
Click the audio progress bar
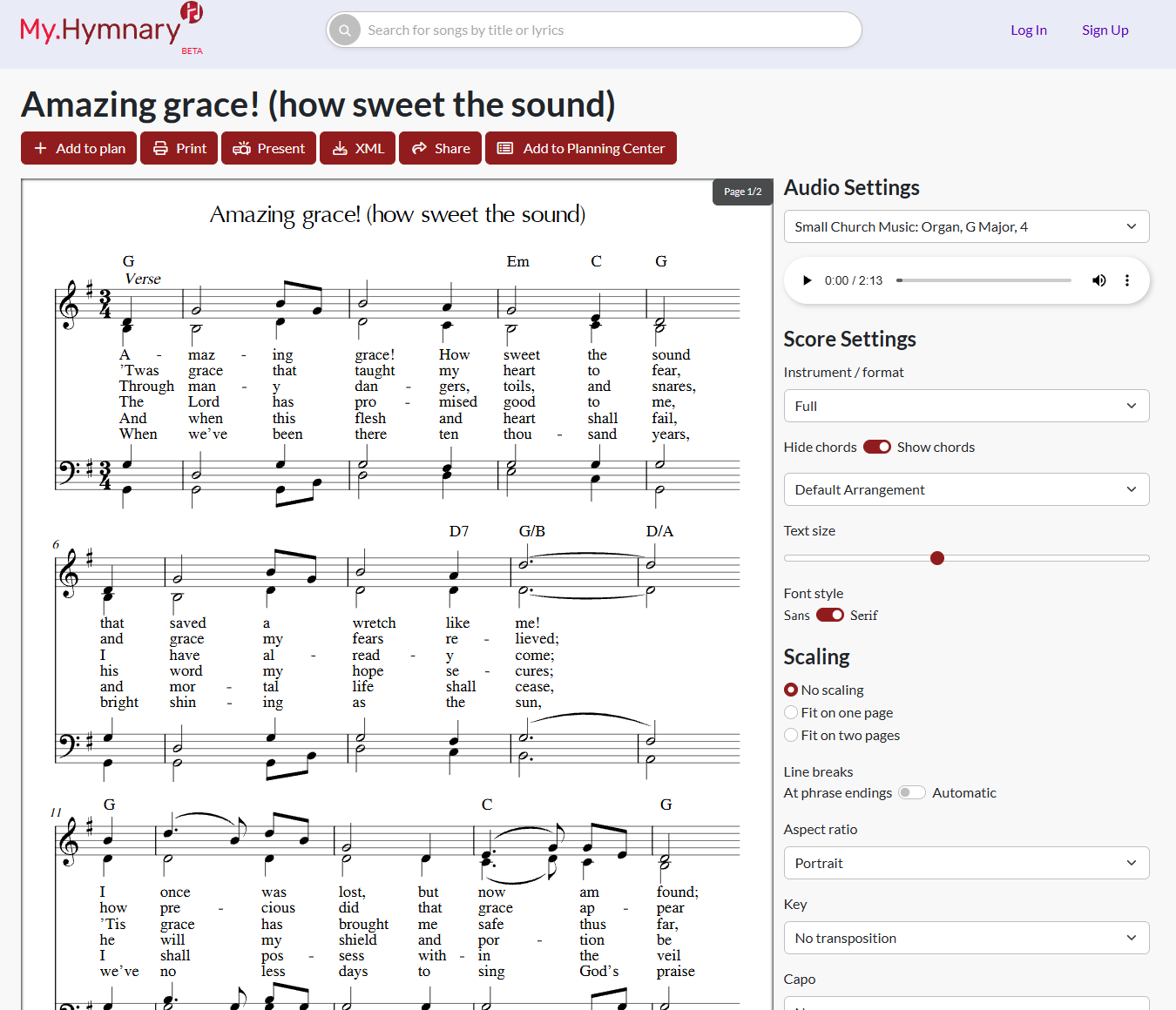[x=983, y=280]
